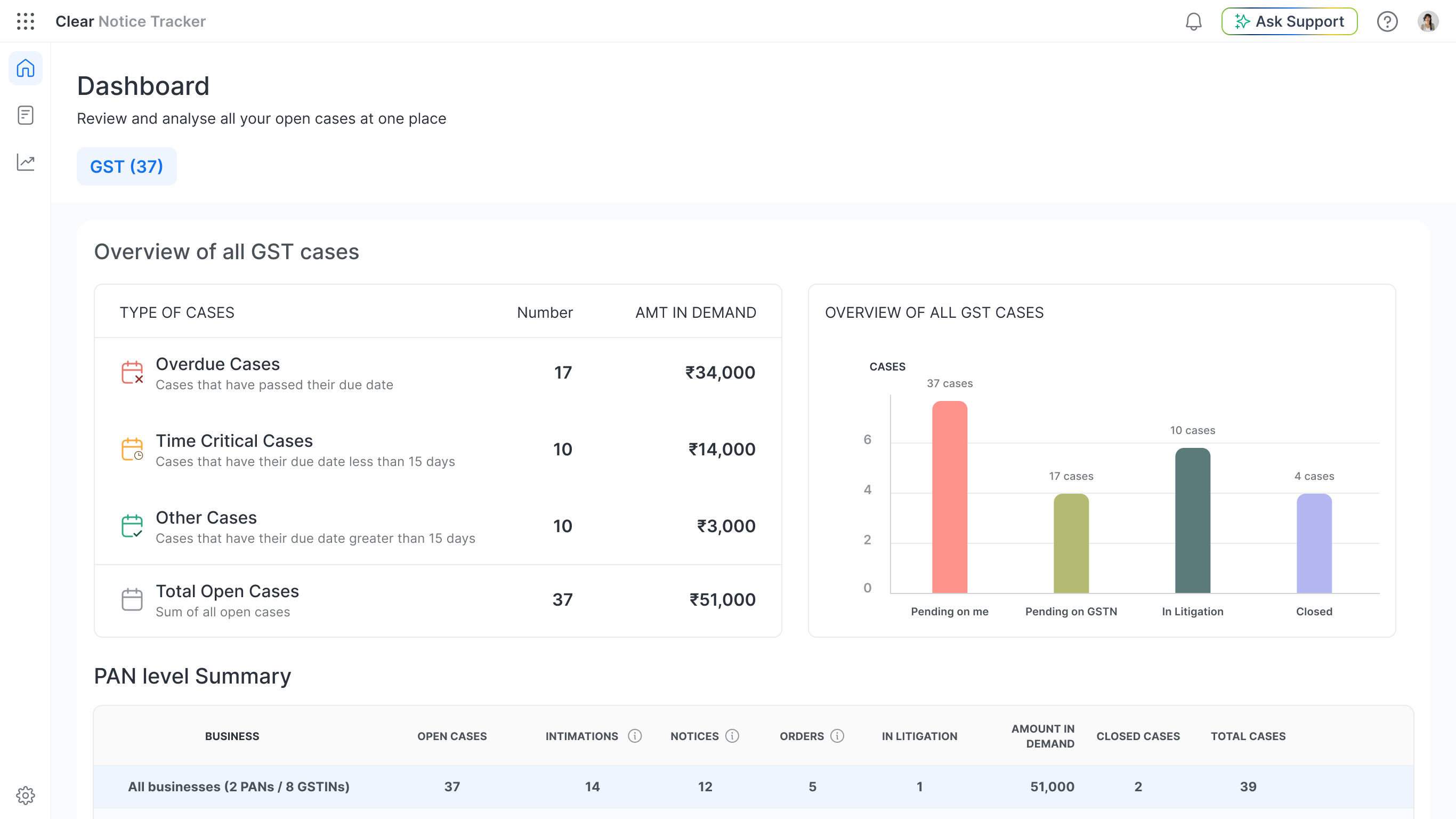Select the GST (37) tab
This screenshot has height=819, width=1456.
click(x=127, y=166)
